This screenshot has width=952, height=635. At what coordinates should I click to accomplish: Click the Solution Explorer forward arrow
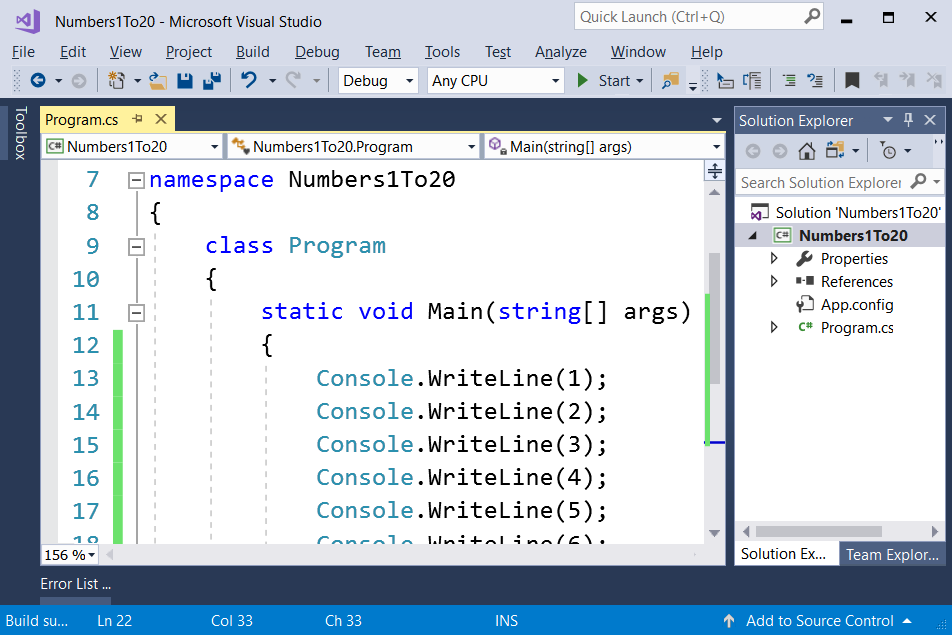[x=780, y=151]
